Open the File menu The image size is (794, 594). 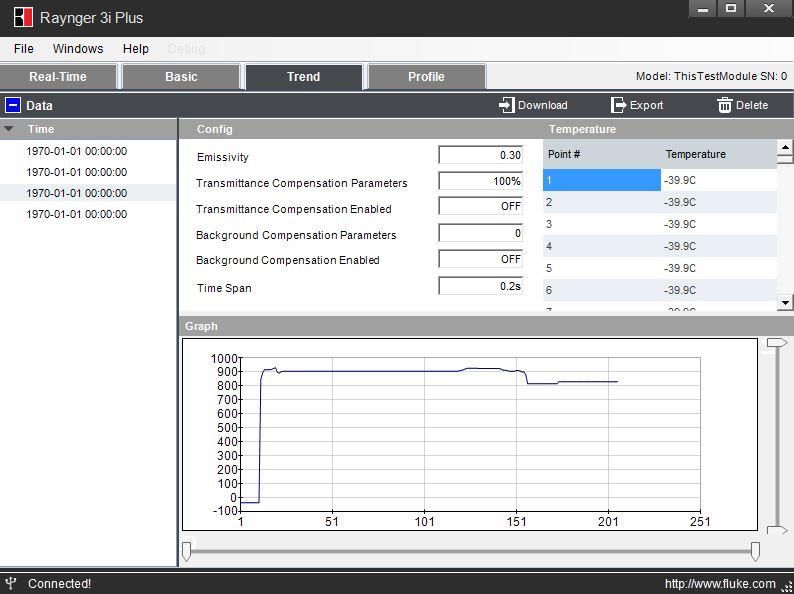[x=24, y=49]
